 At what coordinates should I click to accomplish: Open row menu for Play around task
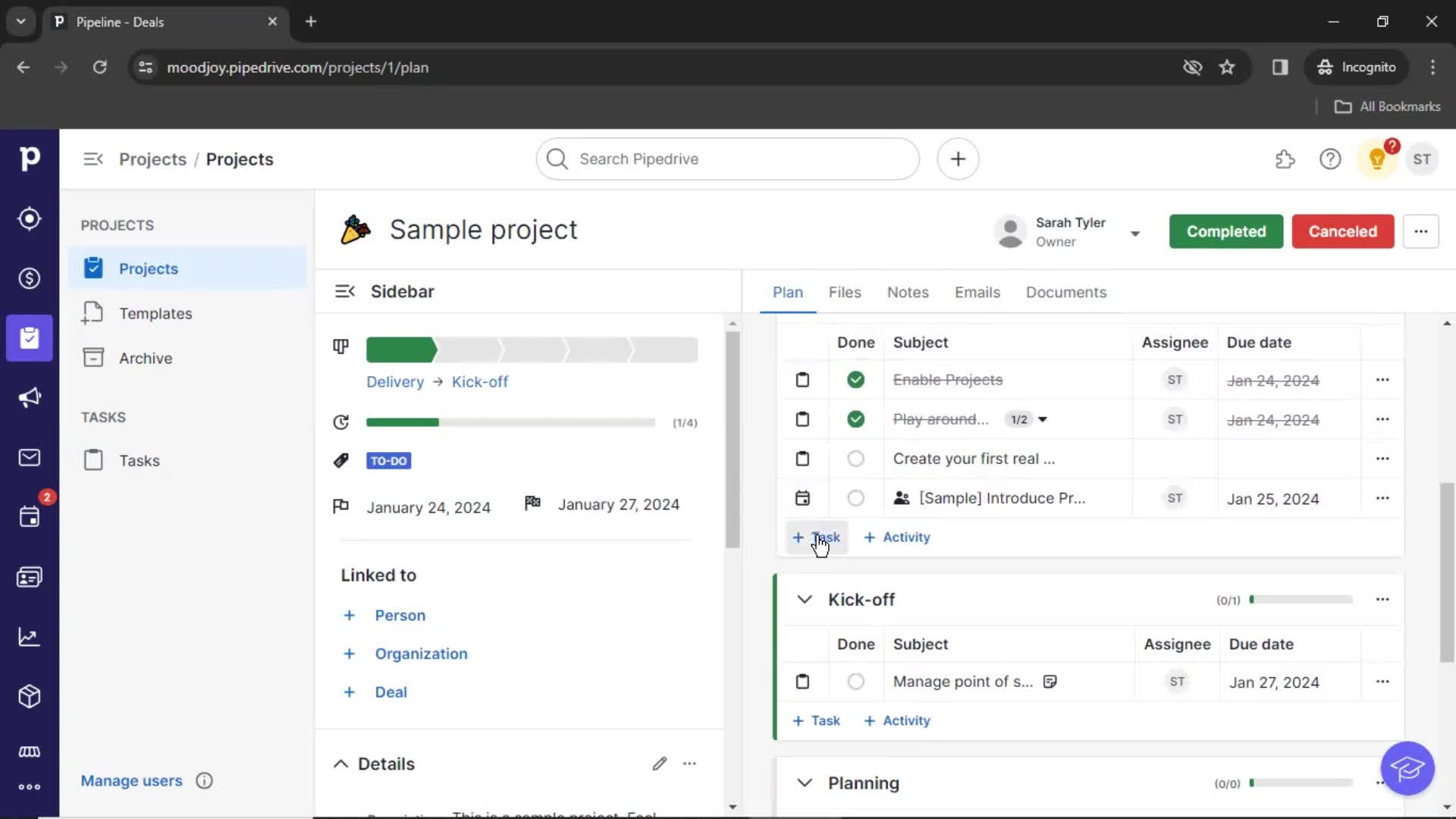(x=1382, y=419)
